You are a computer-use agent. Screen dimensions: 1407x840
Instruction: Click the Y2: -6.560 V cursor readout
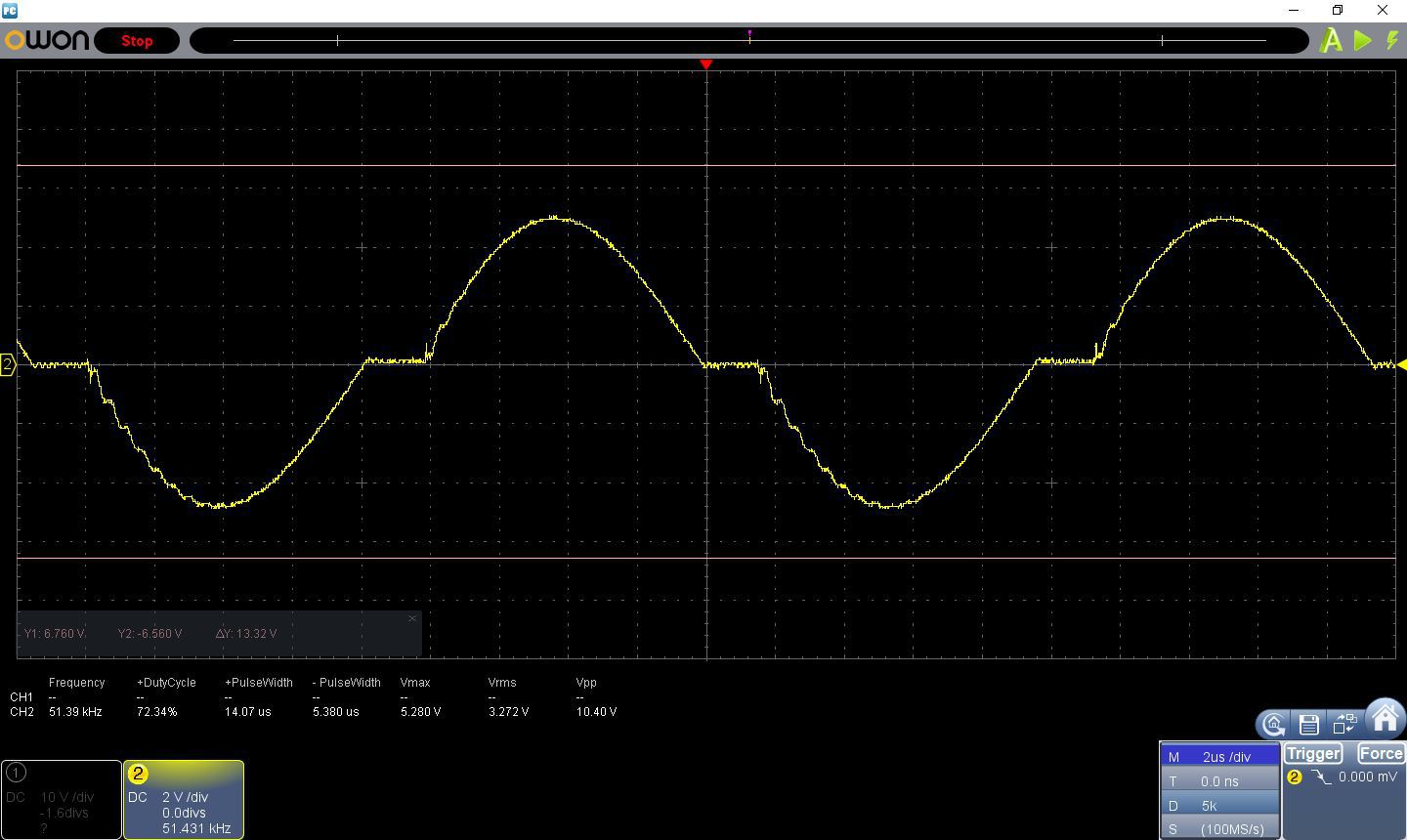[x=150, y=634]
